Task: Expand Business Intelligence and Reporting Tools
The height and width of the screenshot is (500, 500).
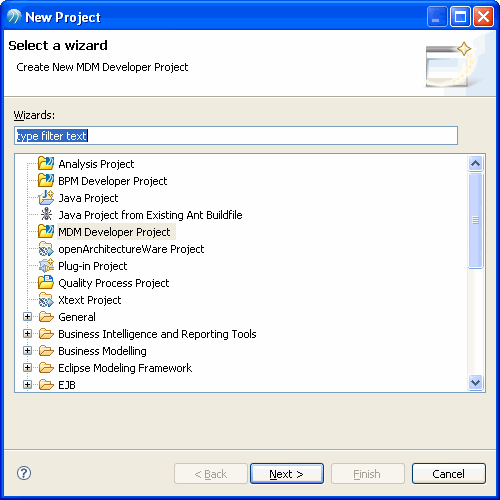Action: coord(28,334)
